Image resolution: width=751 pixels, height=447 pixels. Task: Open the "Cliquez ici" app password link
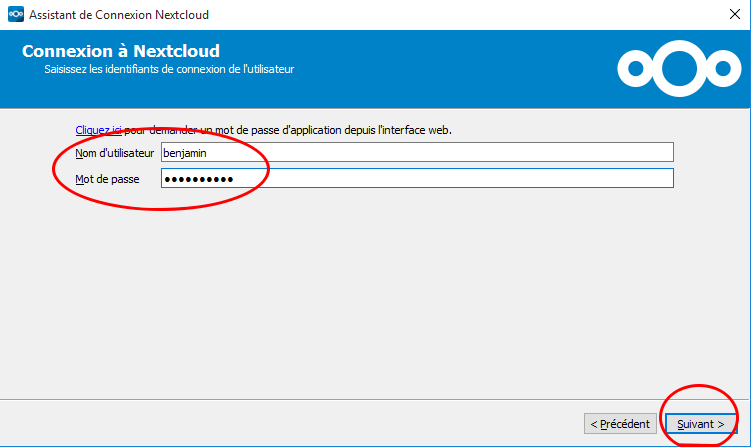coord(99,130)
